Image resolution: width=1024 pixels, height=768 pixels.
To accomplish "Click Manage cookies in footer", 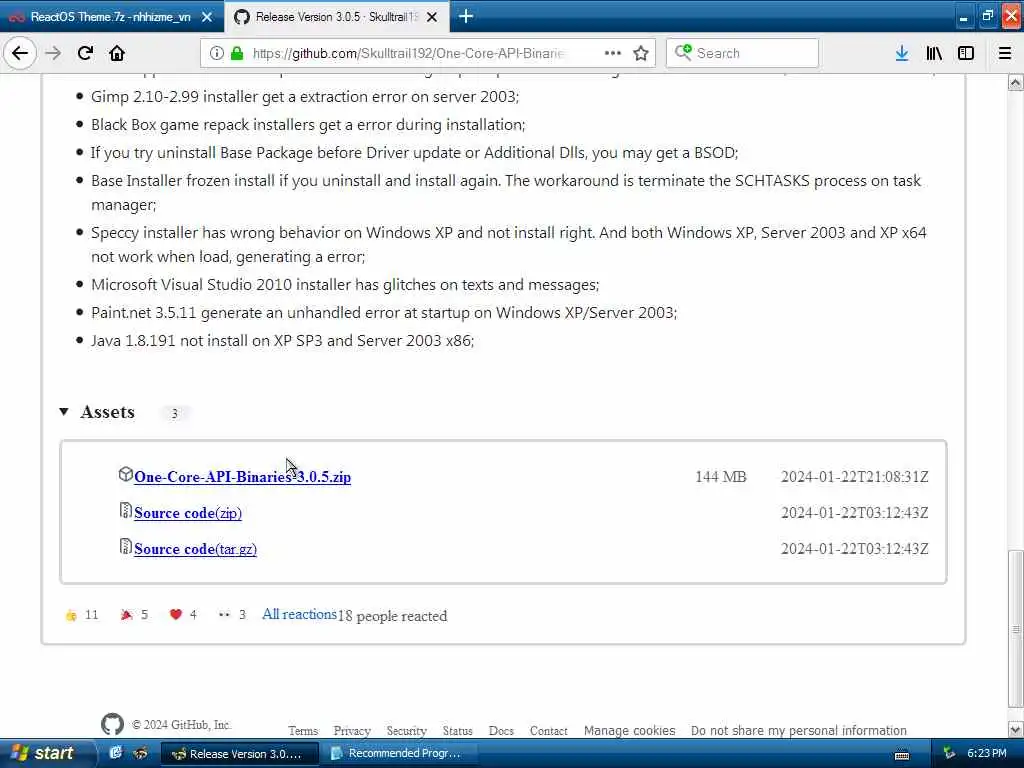I will click(x=630, y=730).
